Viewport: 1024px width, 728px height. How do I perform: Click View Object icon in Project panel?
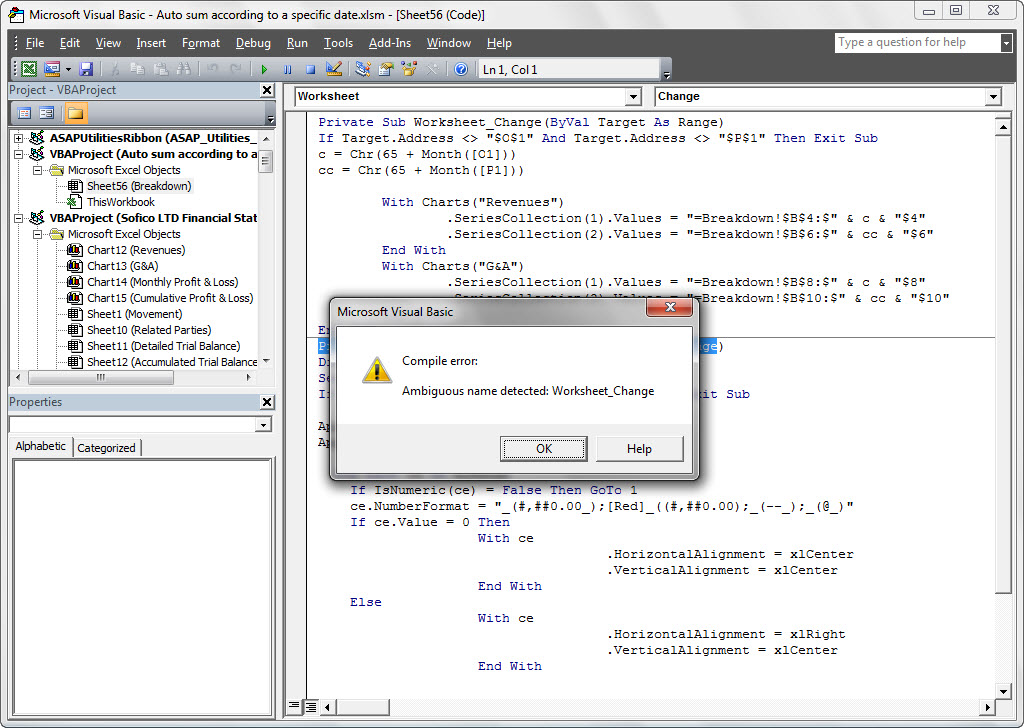tap(46, 113)
